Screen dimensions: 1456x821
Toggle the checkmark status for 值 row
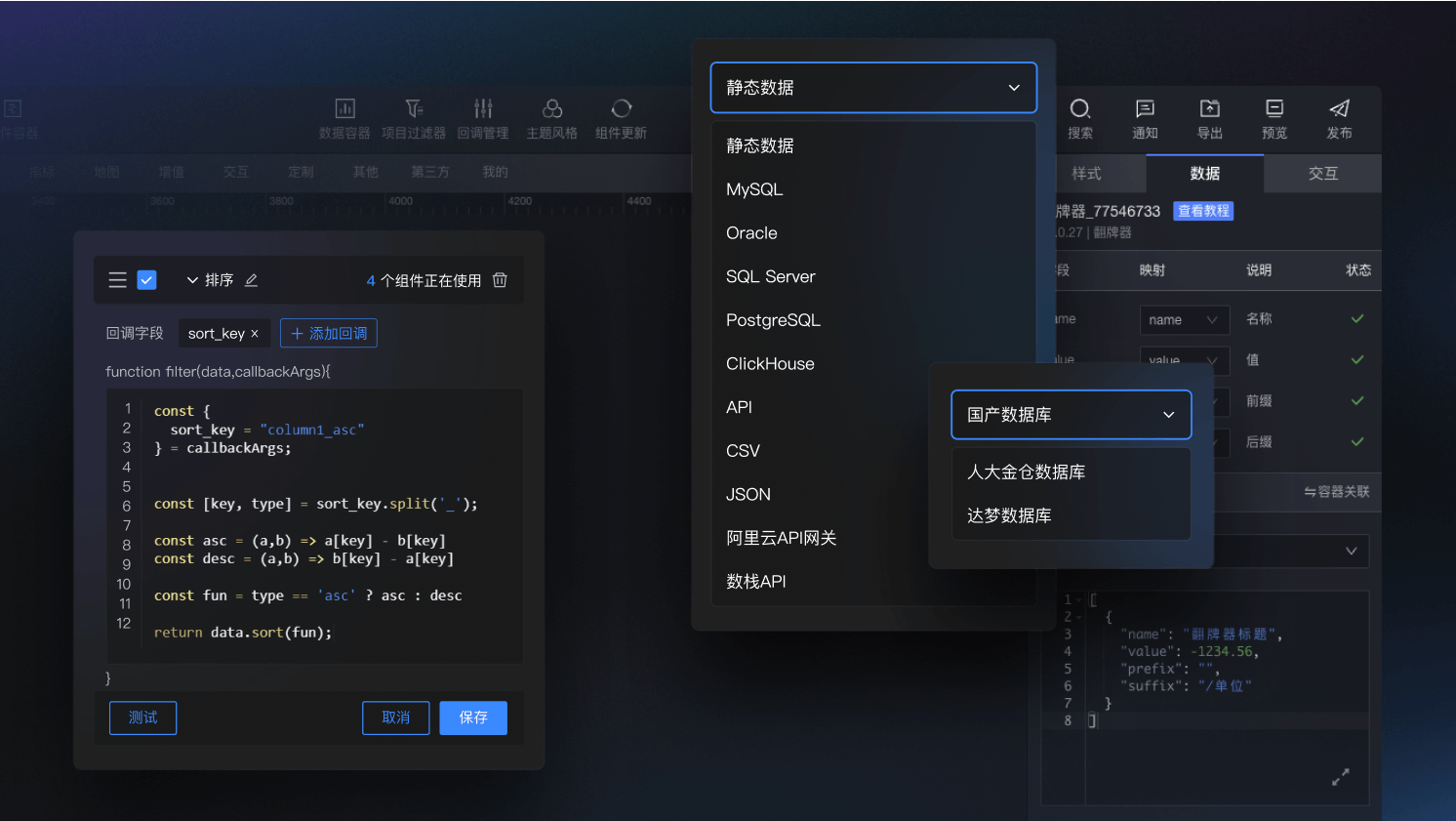pos(1357,360)
